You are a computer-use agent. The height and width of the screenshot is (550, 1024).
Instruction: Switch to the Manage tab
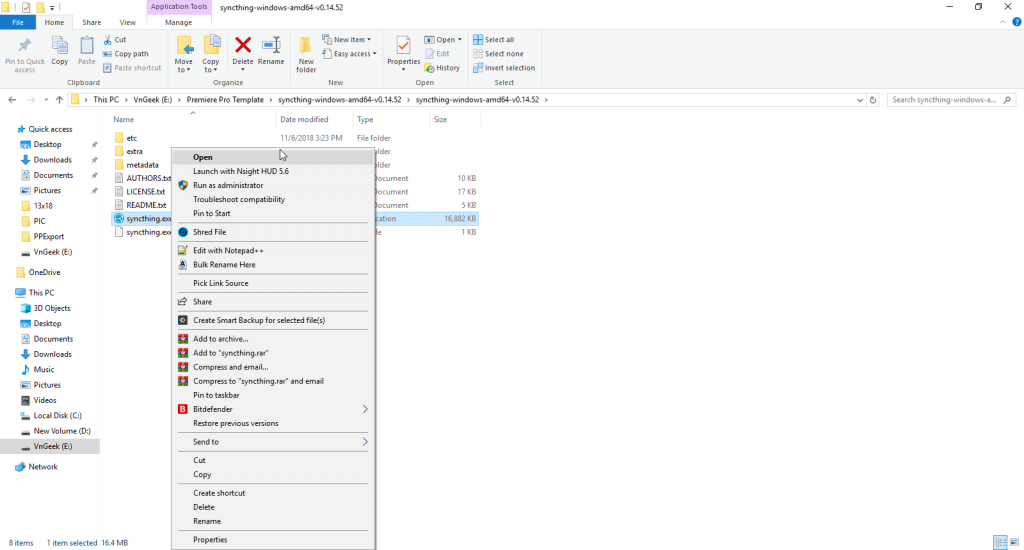[x=178, y=22]
